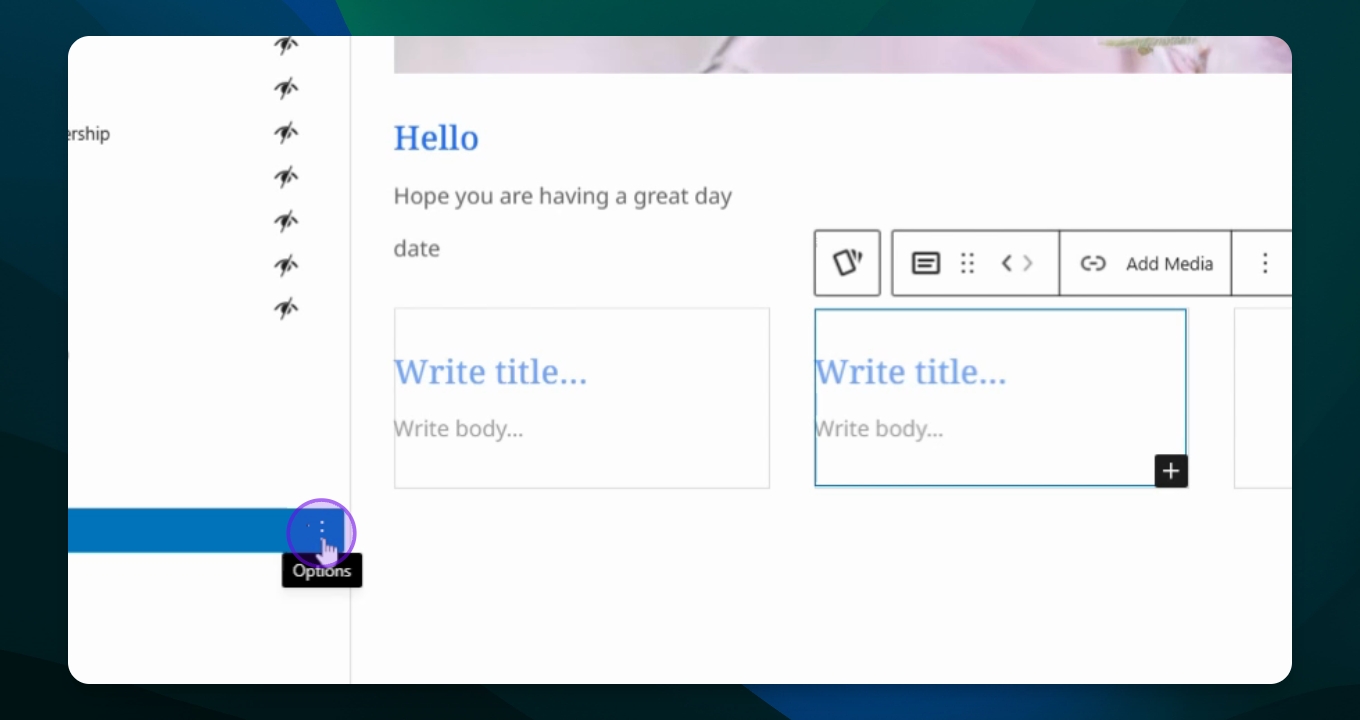This screenshot has width=1360, height=720.
Task: Select the text block icon in block toolbar
Action: (926, 263)
